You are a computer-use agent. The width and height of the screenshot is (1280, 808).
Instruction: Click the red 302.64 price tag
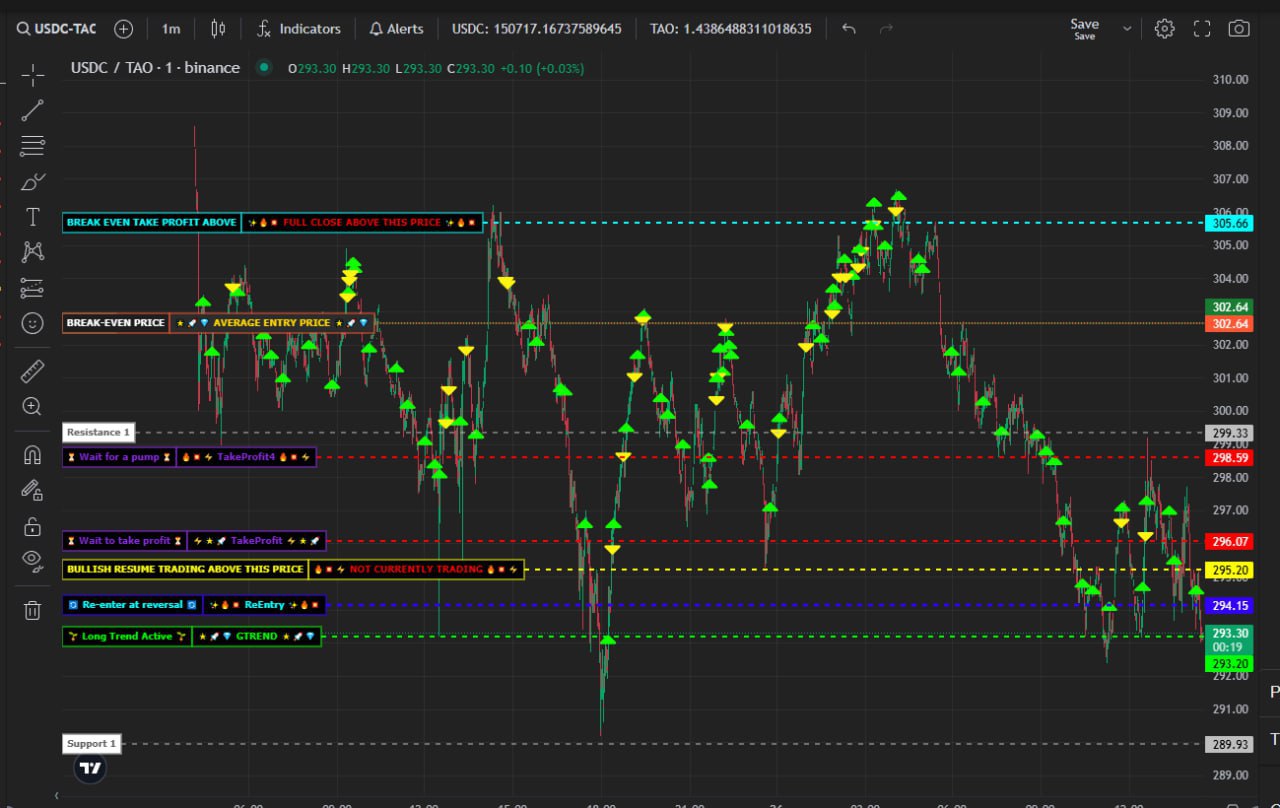[x=1231, y=324]
